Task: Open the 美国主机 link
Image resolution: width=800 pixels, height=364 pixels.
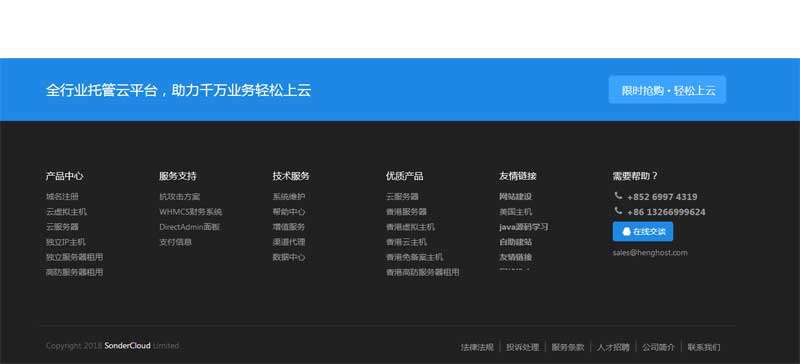Action: (x=515, y=212)
